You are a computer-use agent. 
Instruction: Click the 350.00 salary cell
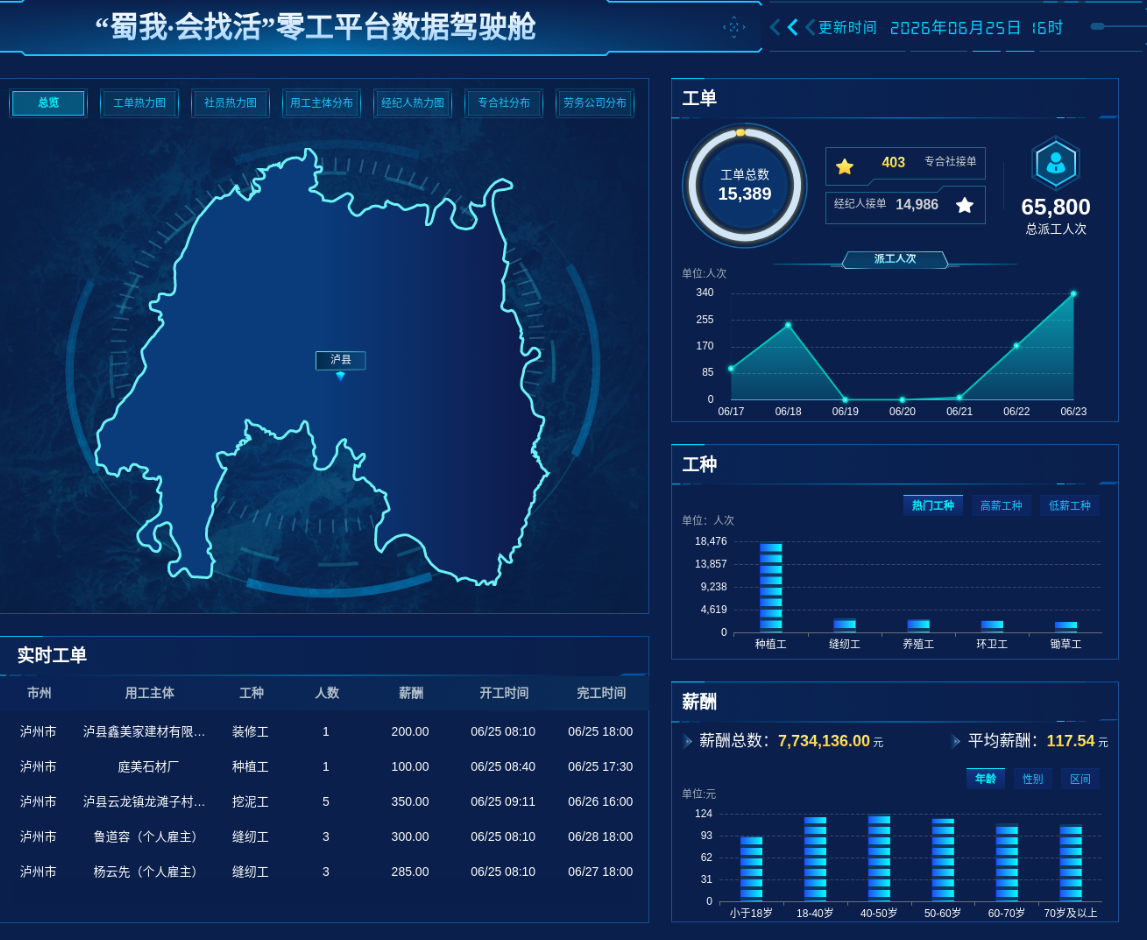pyautogui.click(x=410, y=802)
